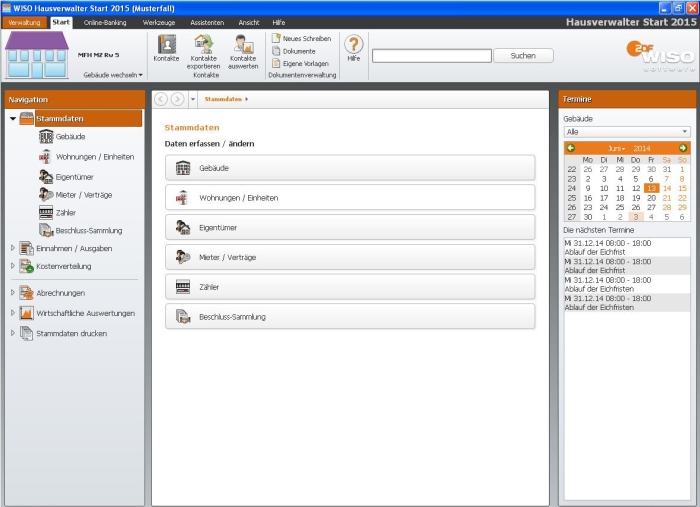Switch to the Ansicht tab
This screenshot has height=507, width=700.
click(x=249, y=22)
